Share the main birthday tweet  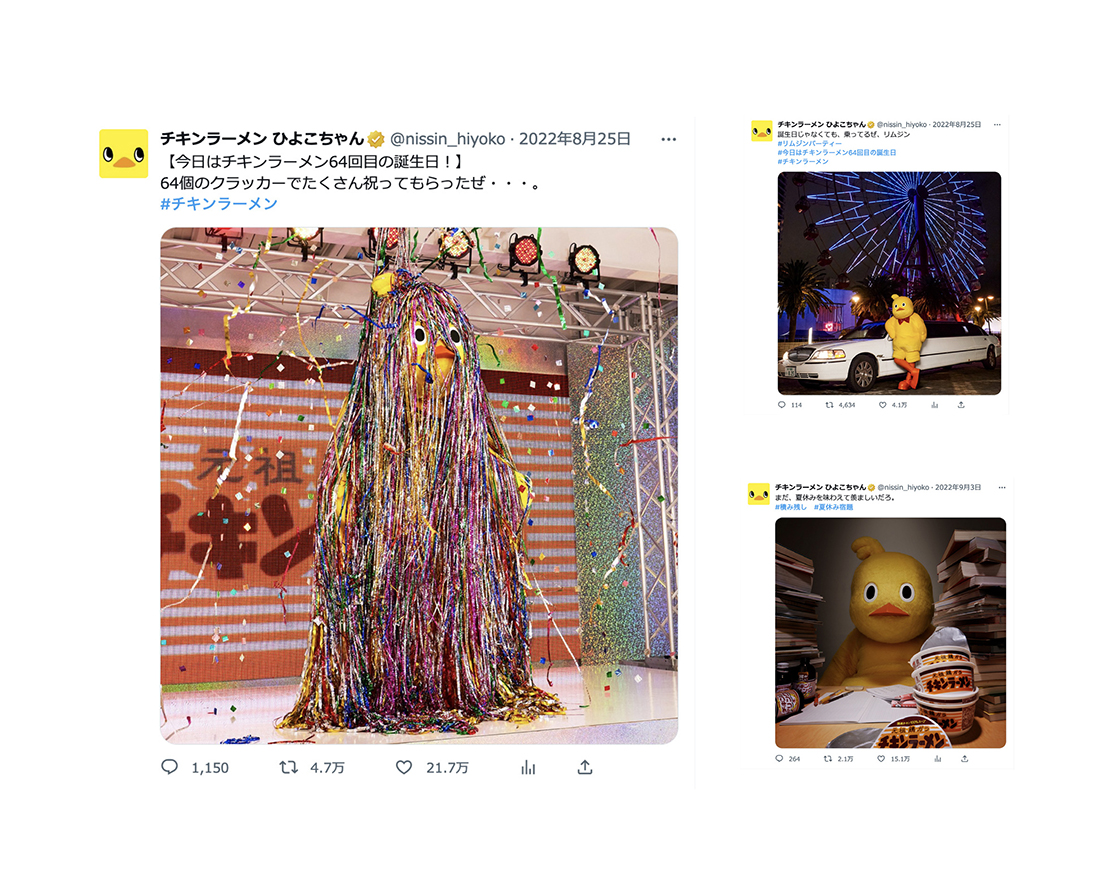pyautogui.click(x=585, y=767)
